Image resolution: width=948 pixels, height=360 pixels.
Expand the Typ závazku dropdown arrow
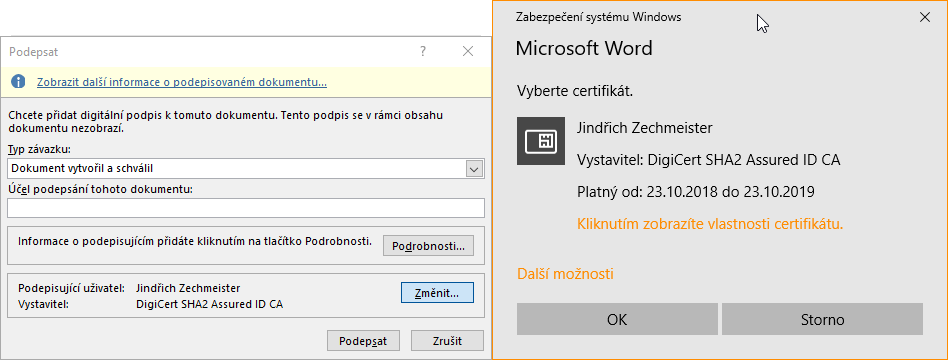[x=475, y=169]
